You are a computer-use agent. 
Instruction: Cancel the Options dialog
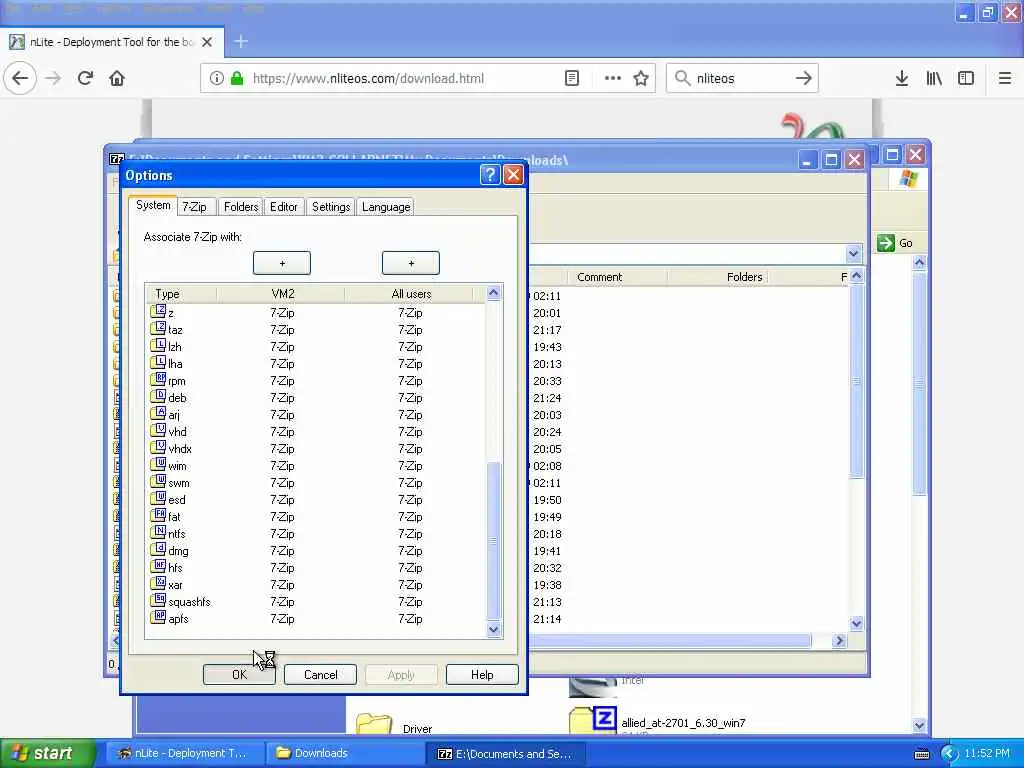(321, 675)
